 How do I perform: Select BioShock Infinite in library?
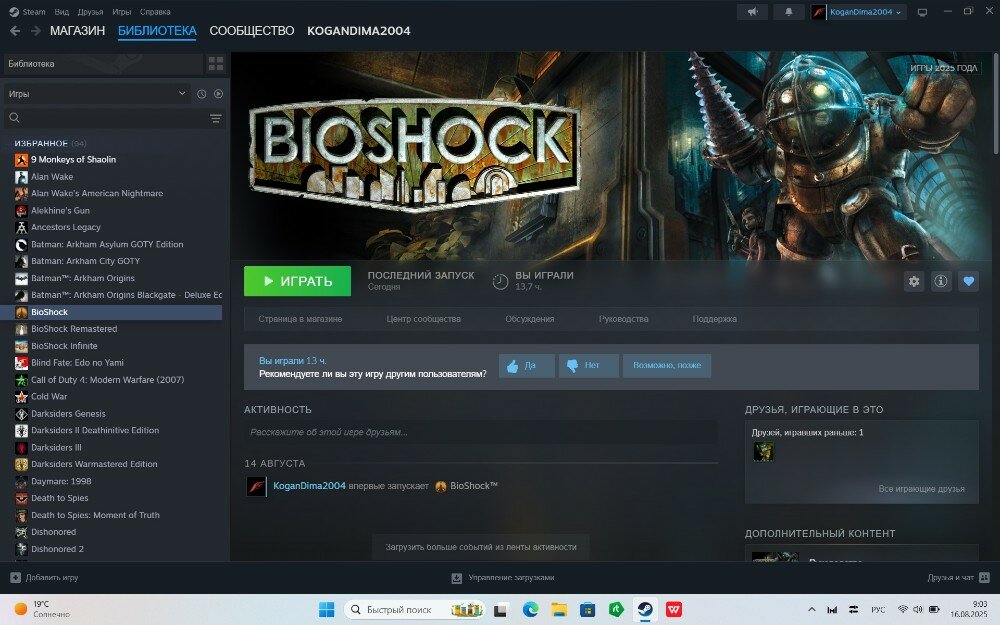tap(64, 346)
